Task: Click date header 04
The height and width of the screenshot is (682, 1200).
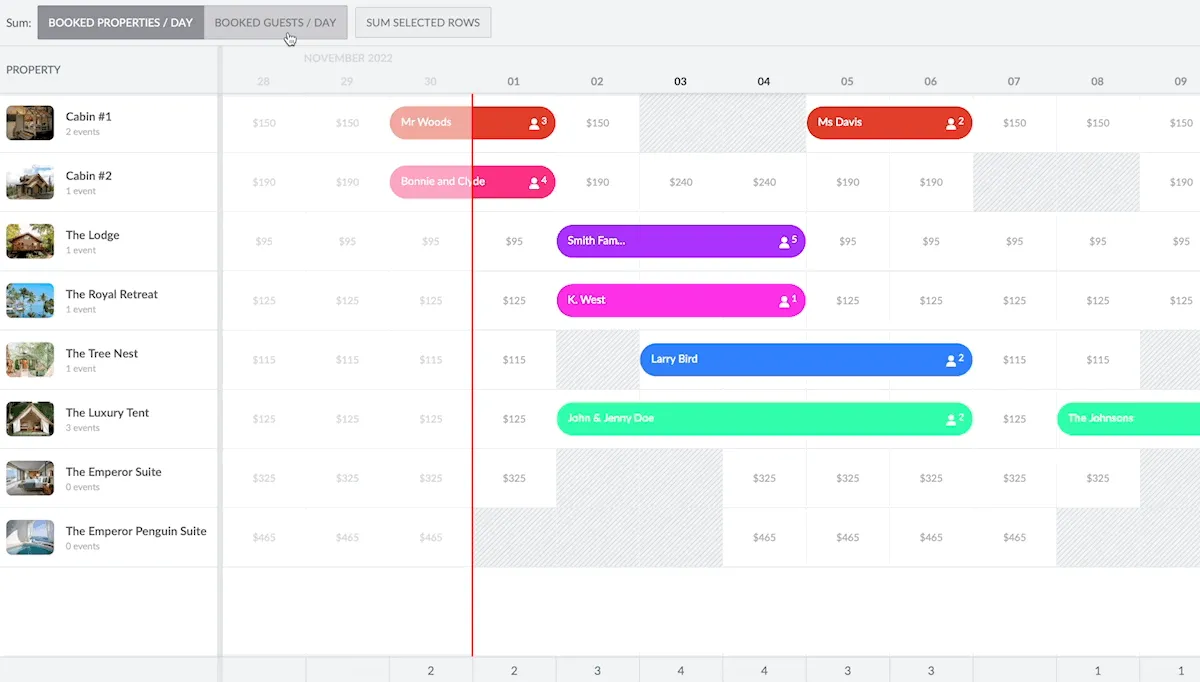Action: (764, 81)
